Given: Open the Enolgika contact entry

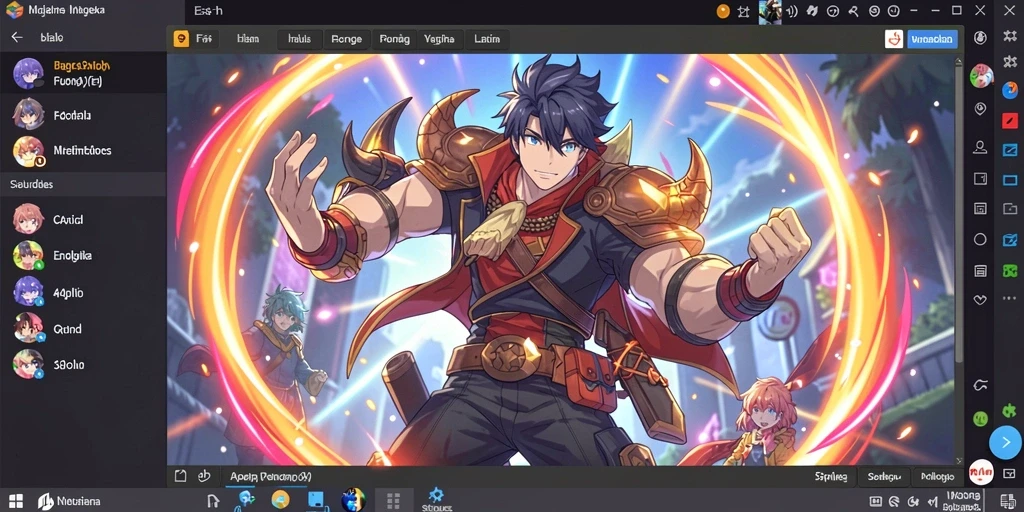Looking at the screenshot, I should (84, 255).
